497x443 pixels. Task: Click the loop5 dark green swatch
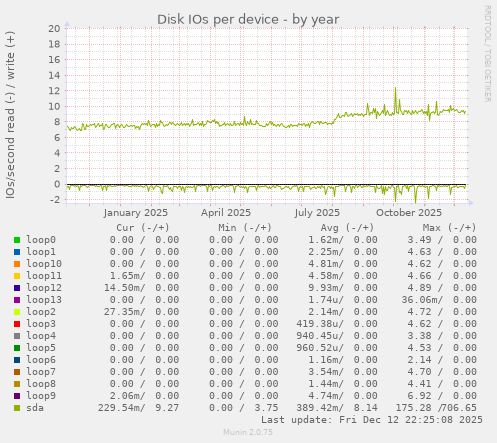[x=17, y=348]
